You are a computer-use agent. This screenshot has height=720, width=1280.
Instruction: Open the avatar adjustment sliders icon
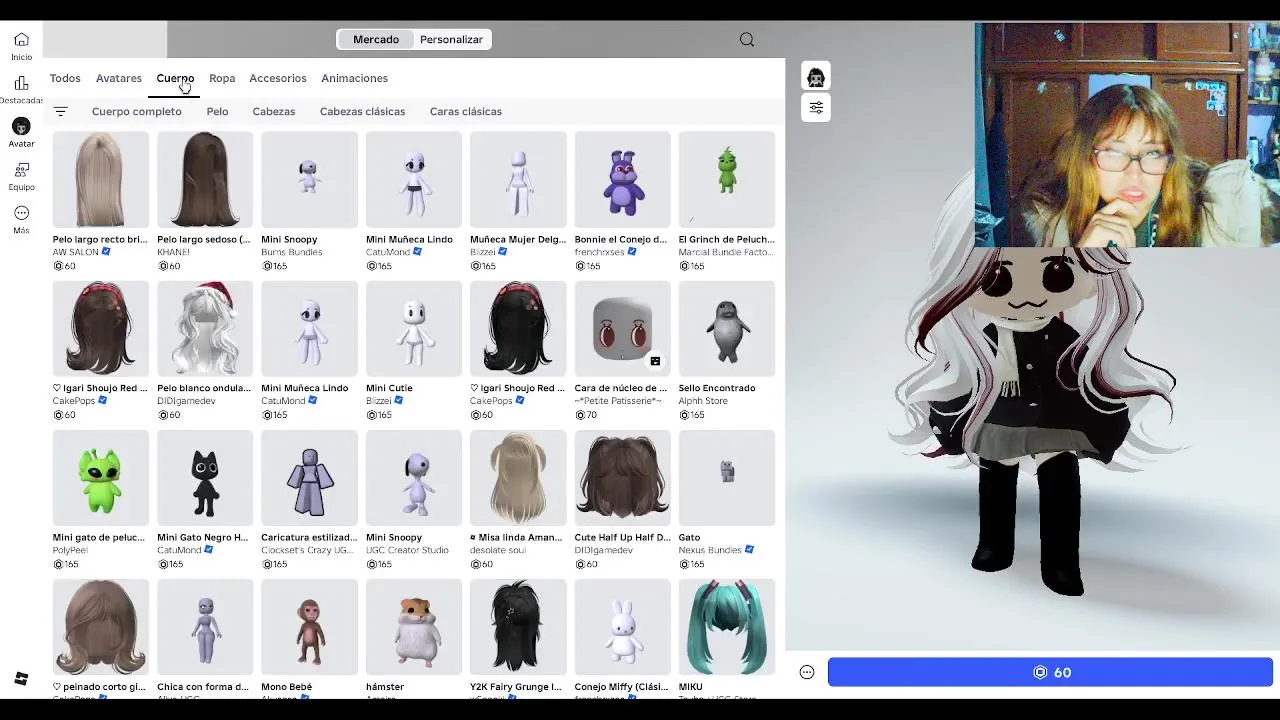[816, 107]
